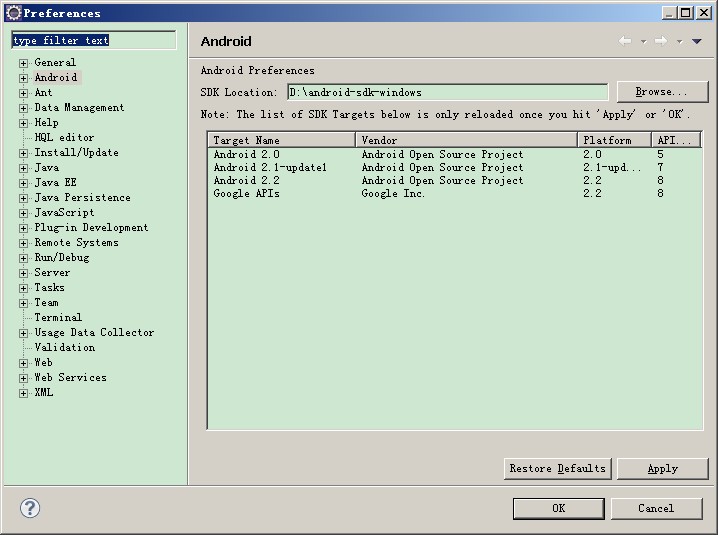
Task: Go forward using the right arrow icon
Action: [661, 41]
